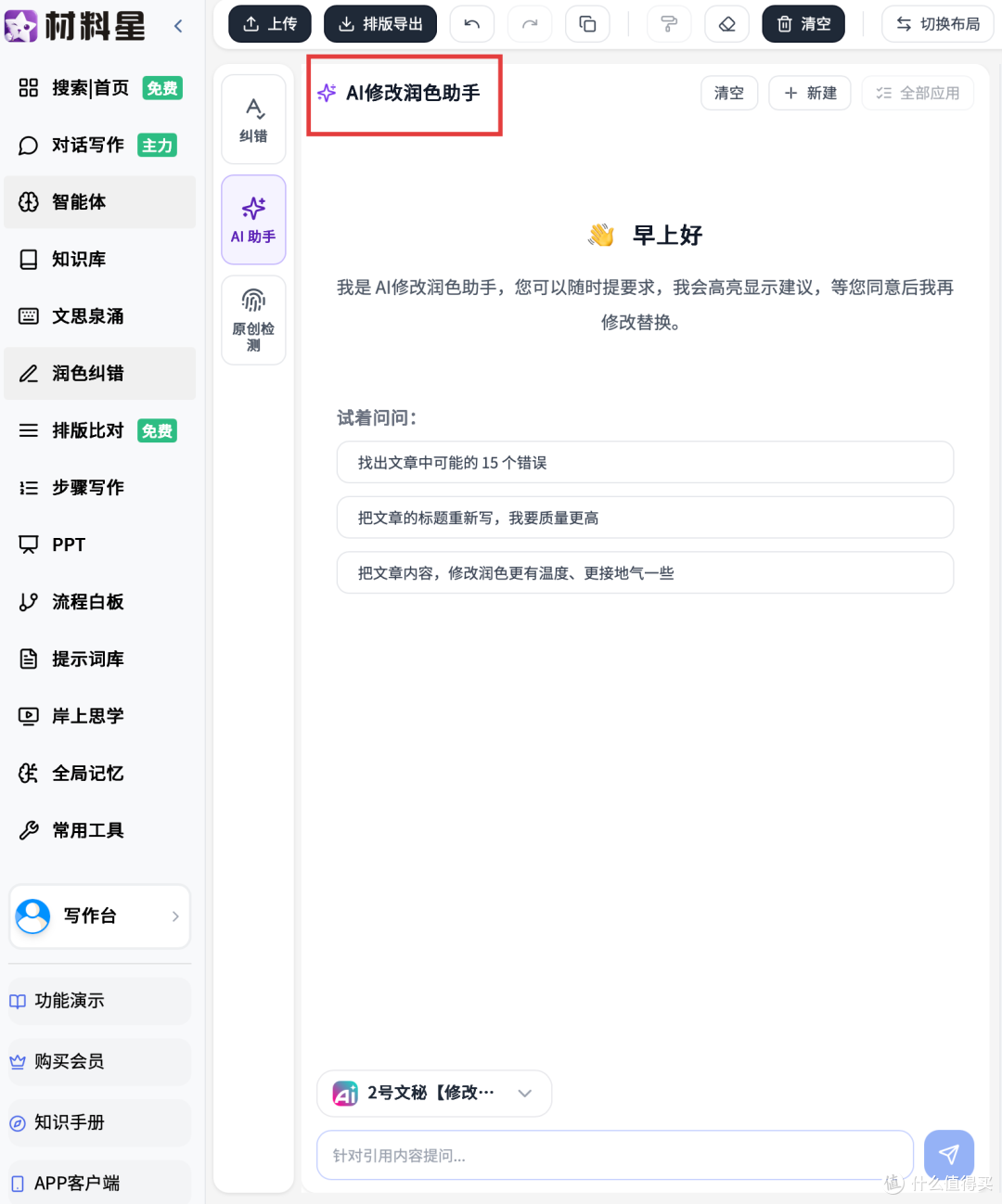This screenshot has width=1002, height=1204.
Task: Open 对话写作 in the sidebar
Action: coord(99,145)
